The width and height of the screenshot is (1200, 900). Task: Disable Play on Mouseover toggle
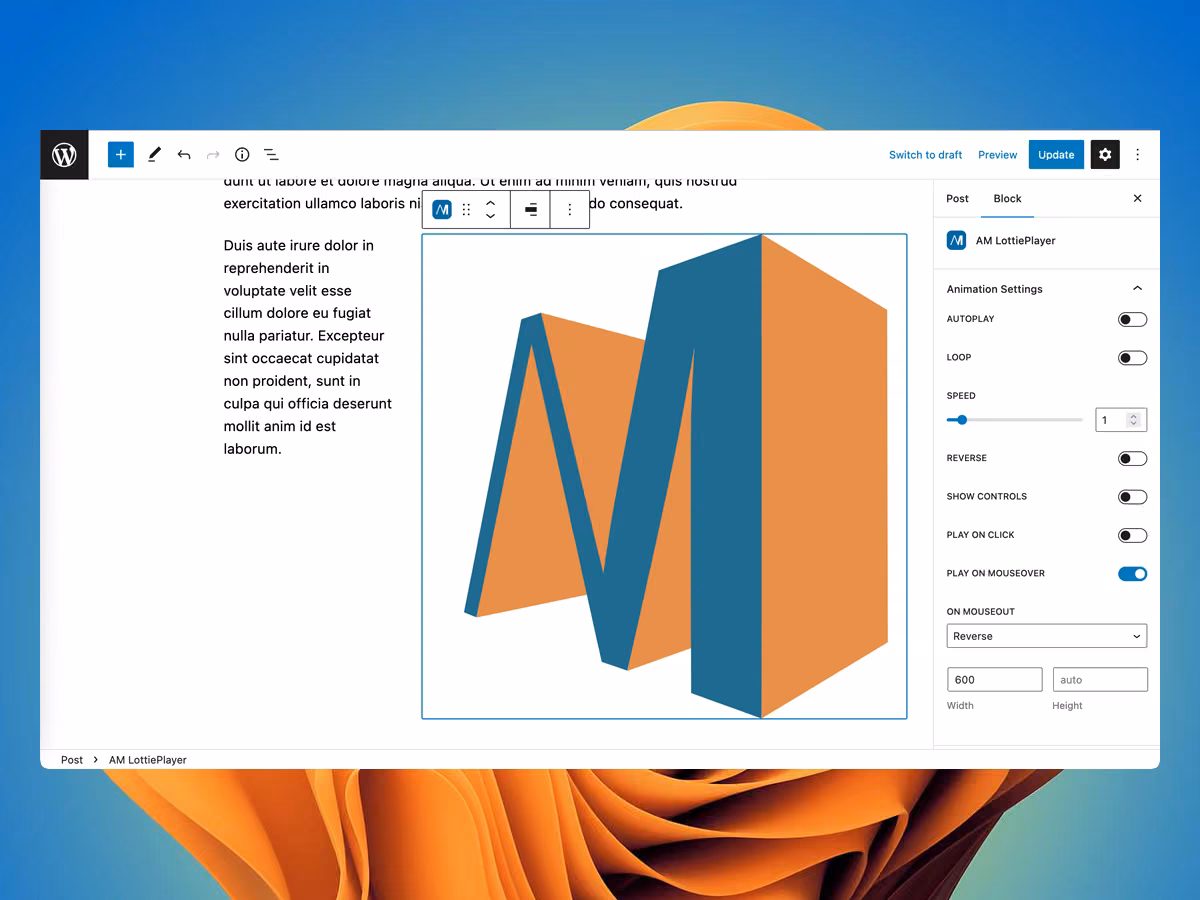(x=1132, y=574)
